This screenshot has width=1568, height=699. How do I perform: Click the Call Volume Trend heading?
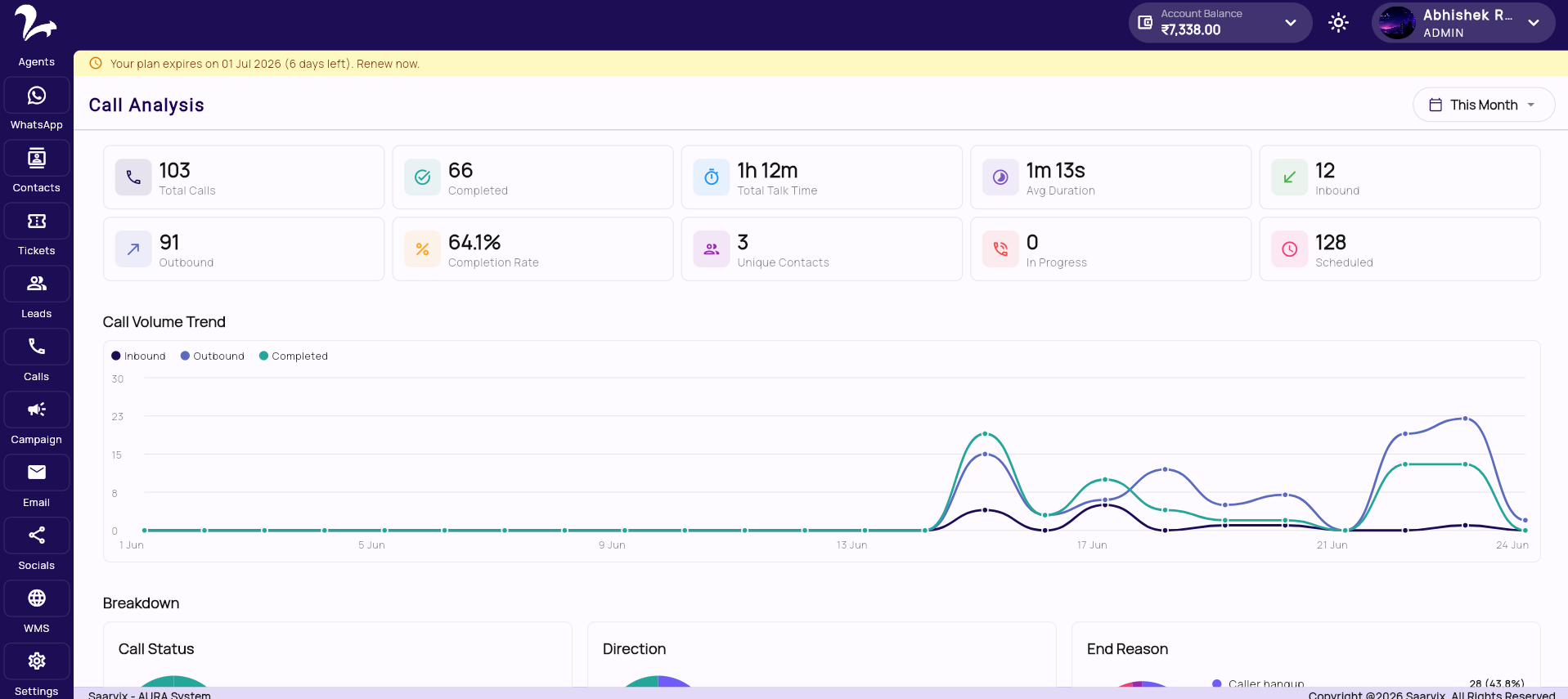pyautogui.click(x=164, y=322)
